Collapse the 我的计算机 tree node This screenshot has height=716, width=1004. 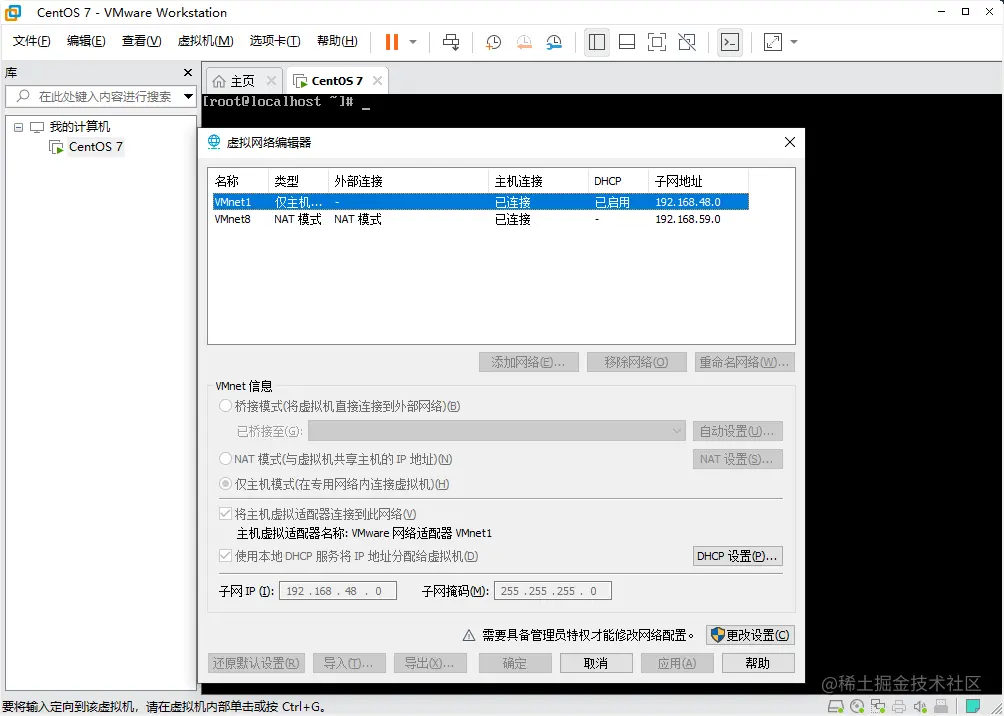pyautogui.click(x=19, y=127)
